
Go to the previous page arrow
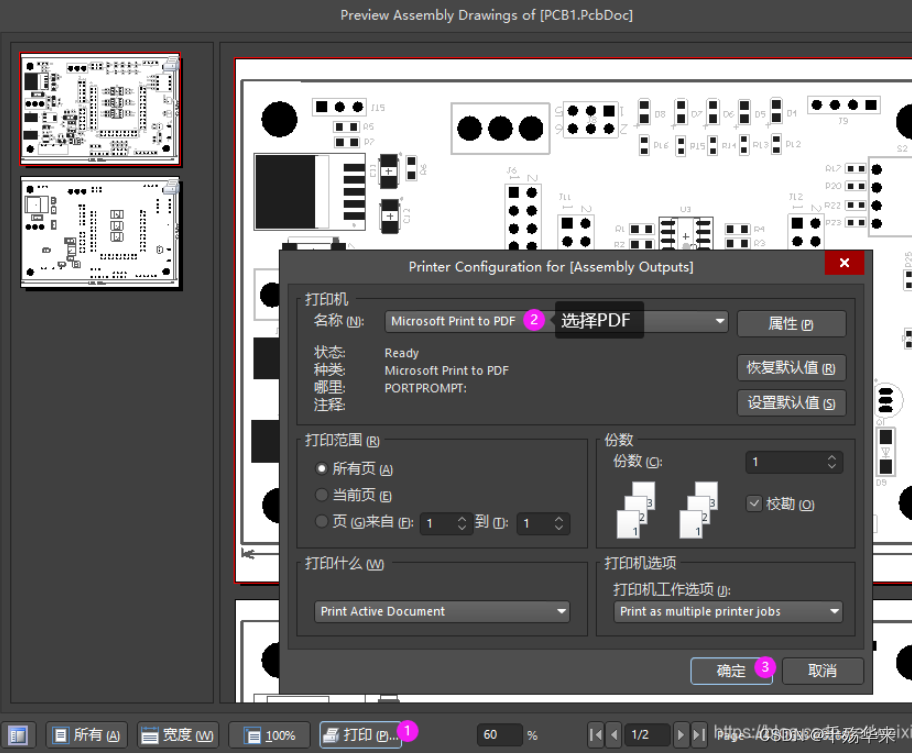[x=614, y=735]
